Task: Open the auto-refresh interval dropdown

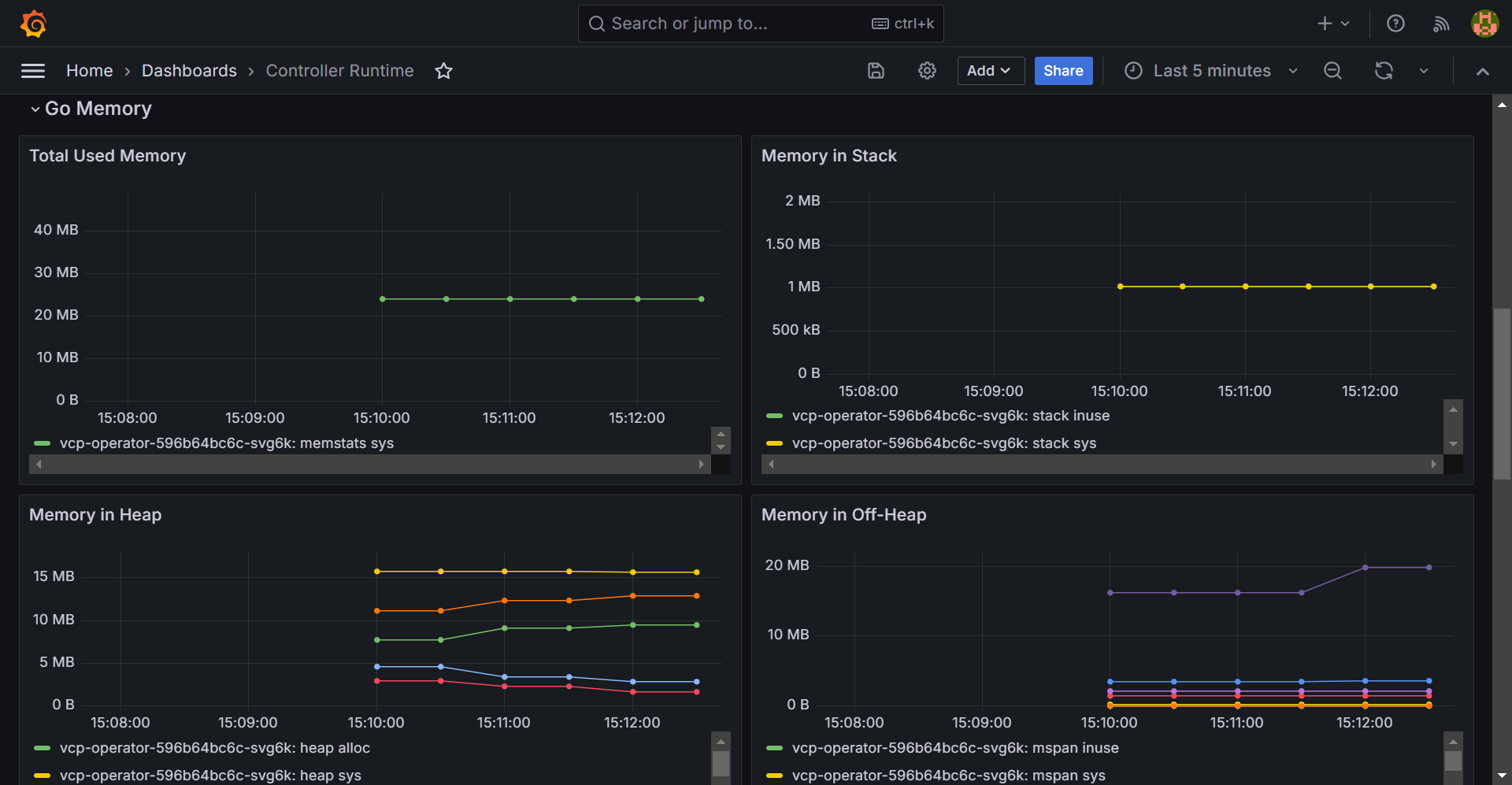Action: click(x=1424, y=71)
